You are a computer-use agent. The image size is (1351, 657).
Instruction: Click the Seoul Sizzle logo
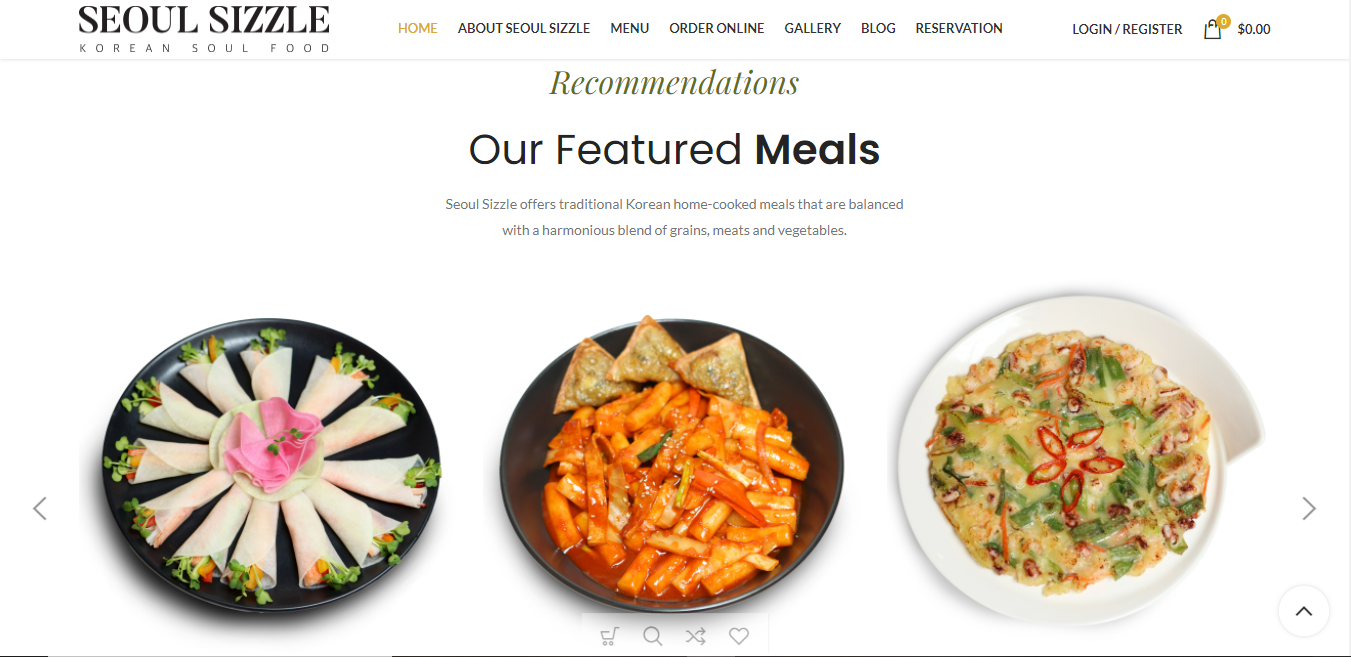coord(204,28)
